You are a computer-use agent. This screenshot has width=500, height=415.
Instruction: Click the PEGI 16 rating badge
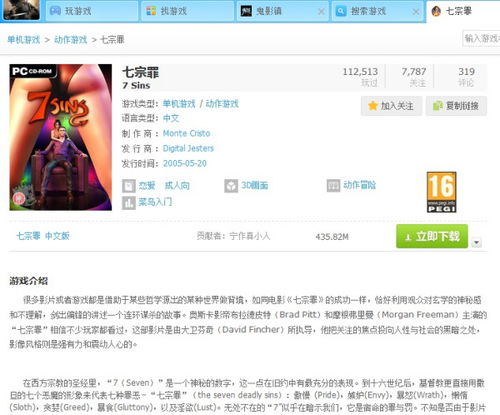coord(441,192)
